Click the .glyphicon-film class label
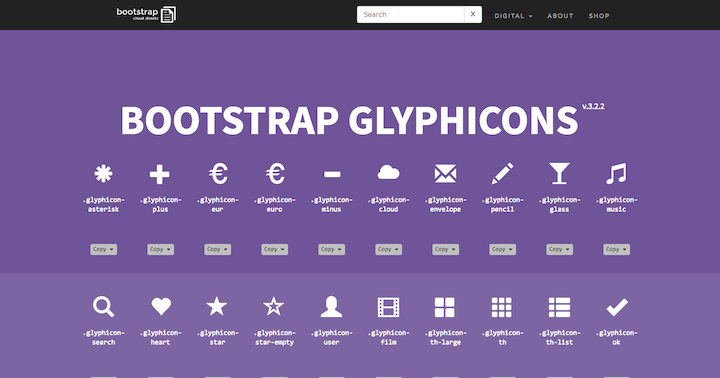This screenshot has height=378, width=720. [x=388, y=337]
